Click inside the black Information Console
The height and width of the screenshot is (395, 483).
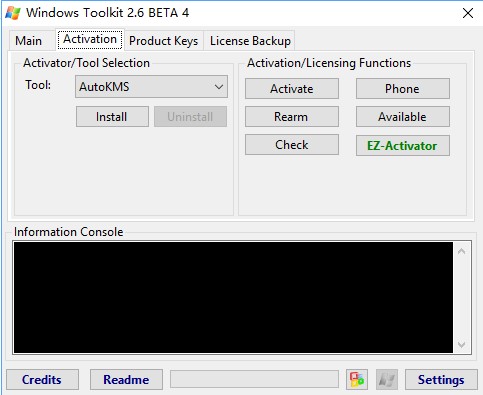coord(233,297)
